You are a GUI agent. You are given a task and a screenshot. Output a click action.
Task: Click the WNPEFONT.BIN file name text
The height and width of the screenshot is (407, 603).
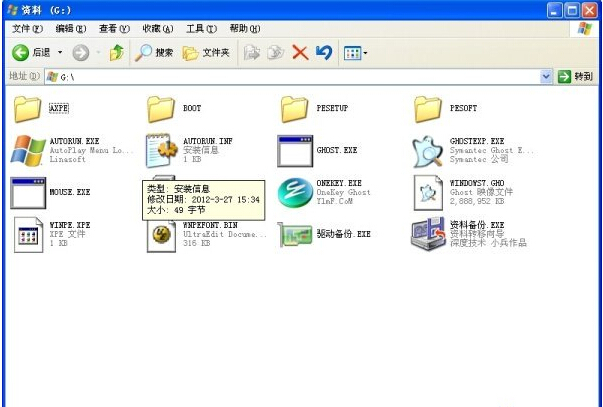pos(210,225)
